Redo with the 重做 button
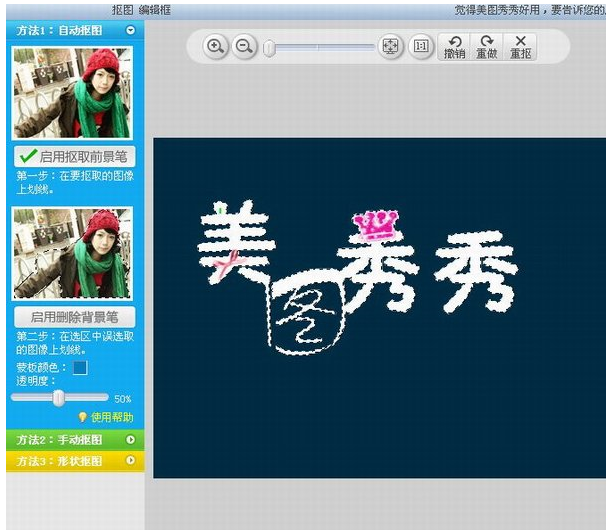Viewport: 606px width, 530px height. point(487,47)
